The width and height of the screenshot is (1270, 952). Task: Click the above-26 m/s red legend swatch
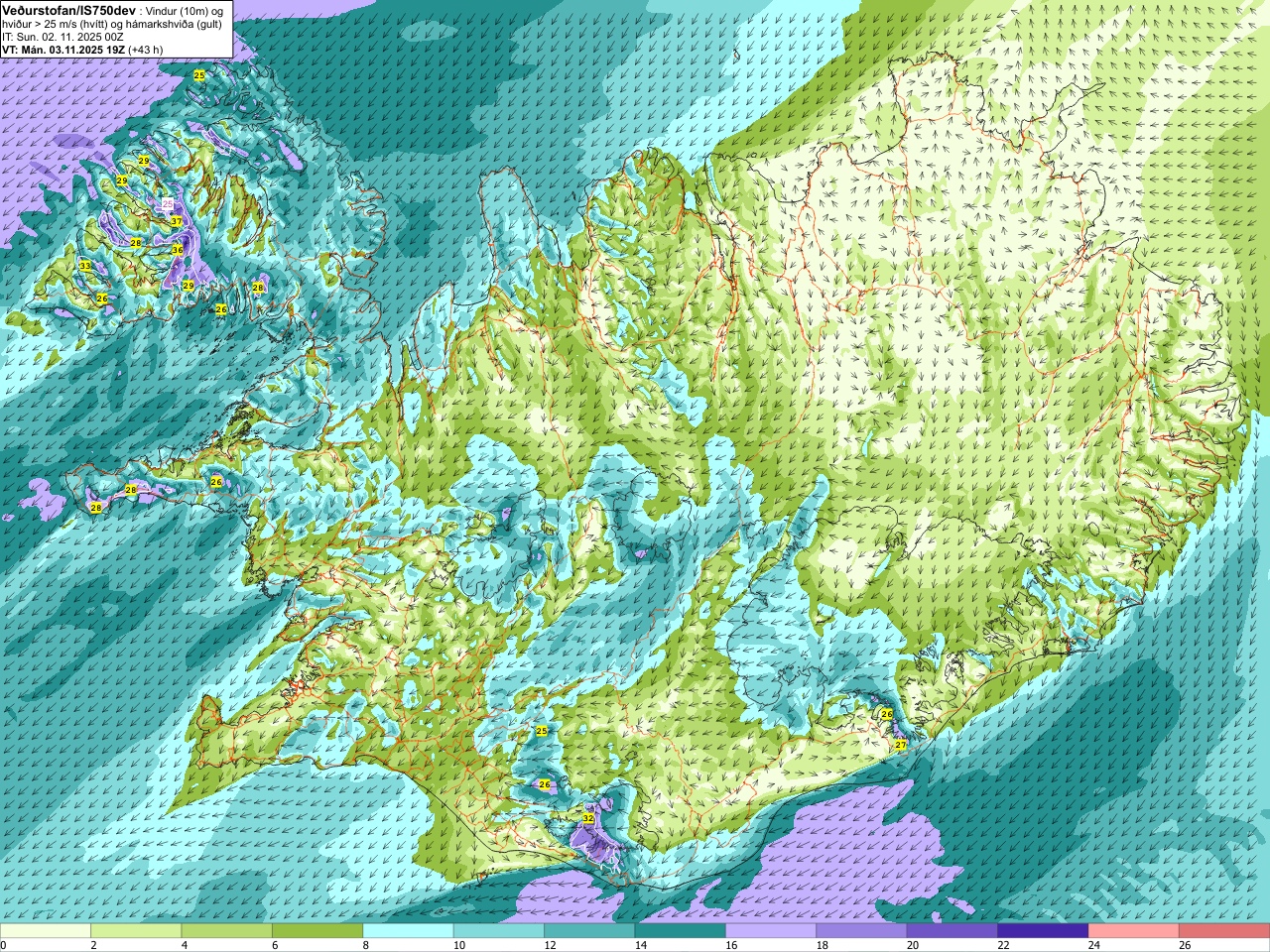(1224, 931)
